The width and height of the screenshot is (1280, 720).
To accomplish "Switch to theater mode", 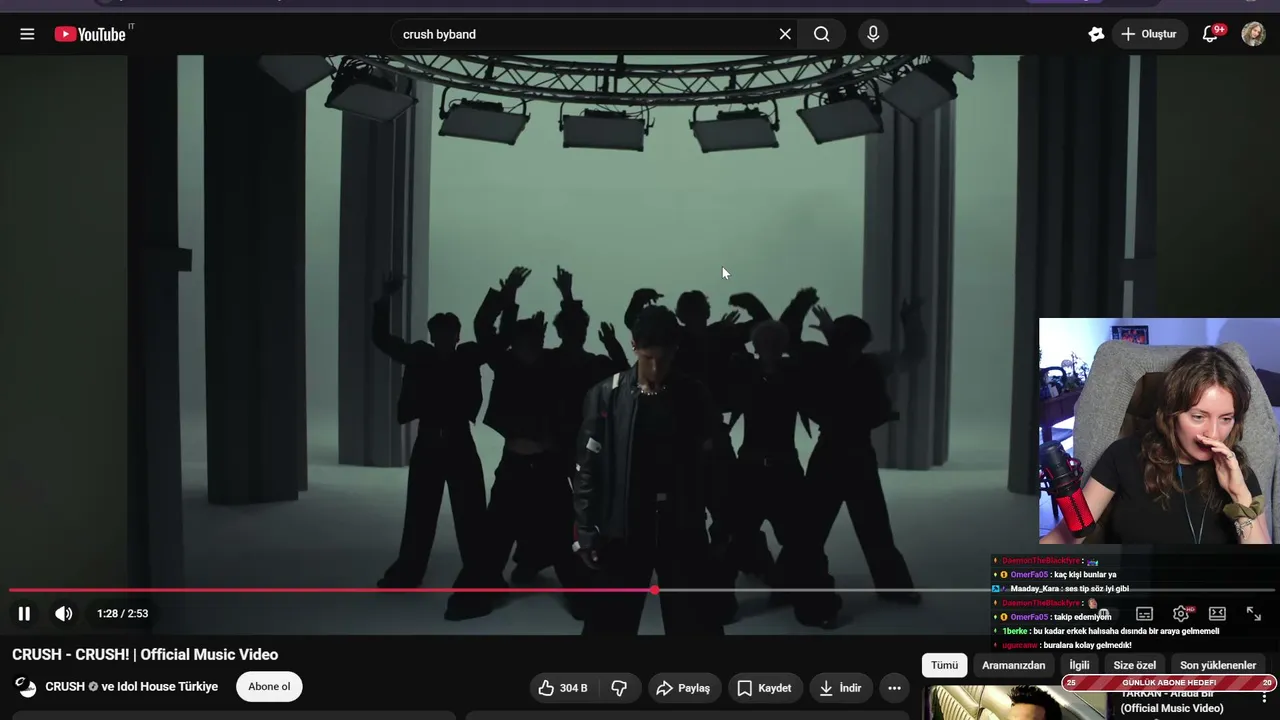I will coord(1217,614).
